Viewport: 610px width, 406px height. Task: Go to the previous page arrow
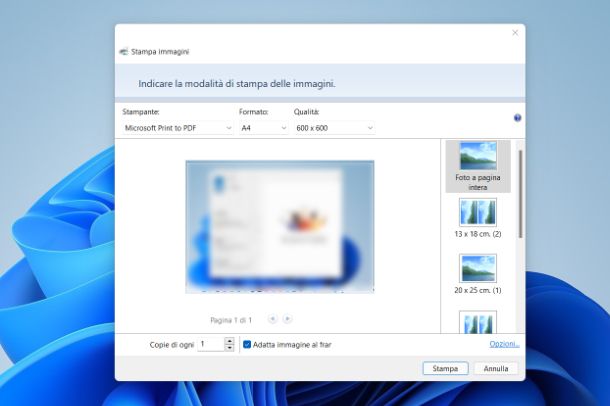[x=273, y=319]
